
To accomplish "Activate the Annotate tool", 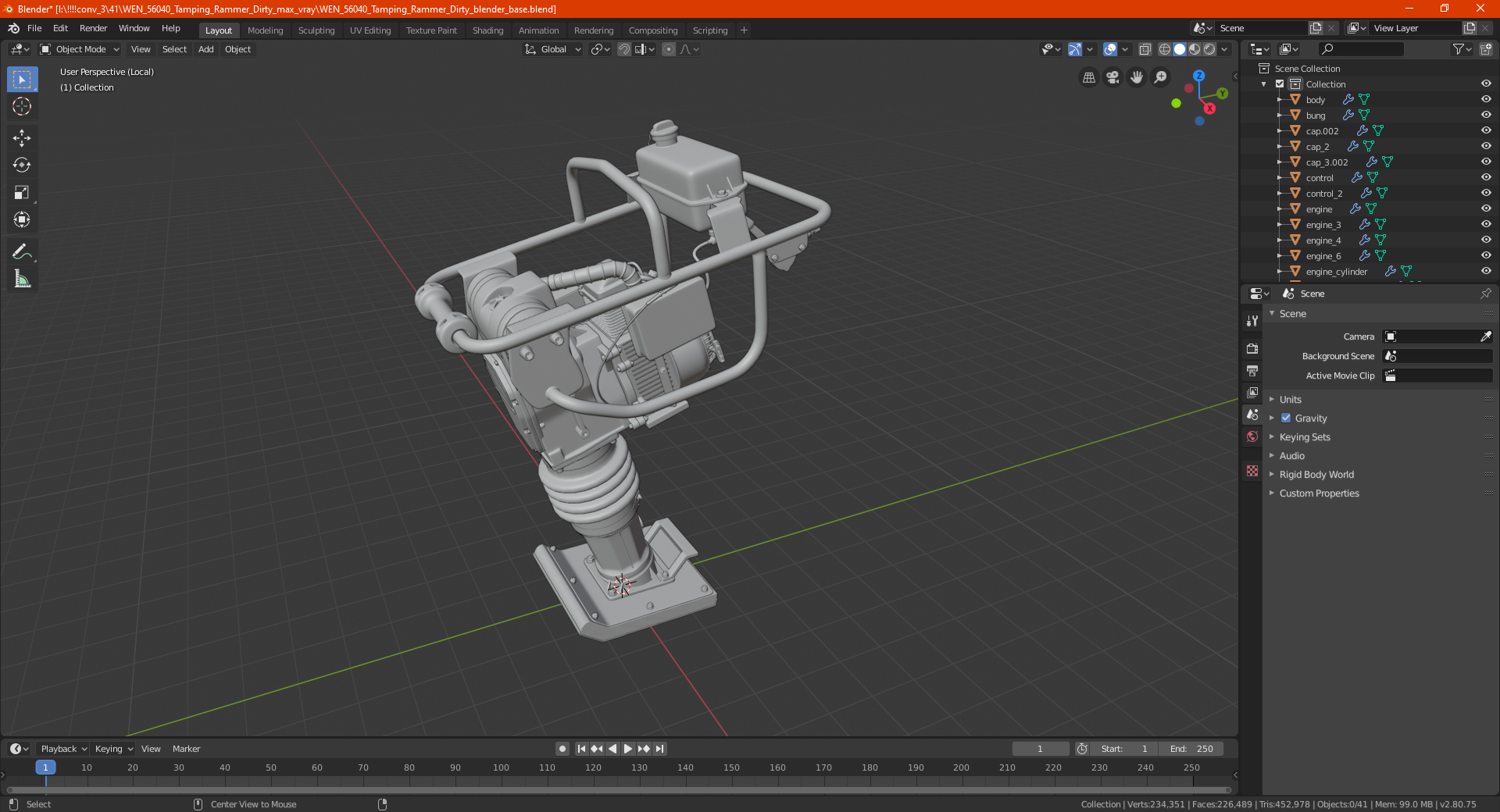I will pyautogui.click(x=22, y=251).
